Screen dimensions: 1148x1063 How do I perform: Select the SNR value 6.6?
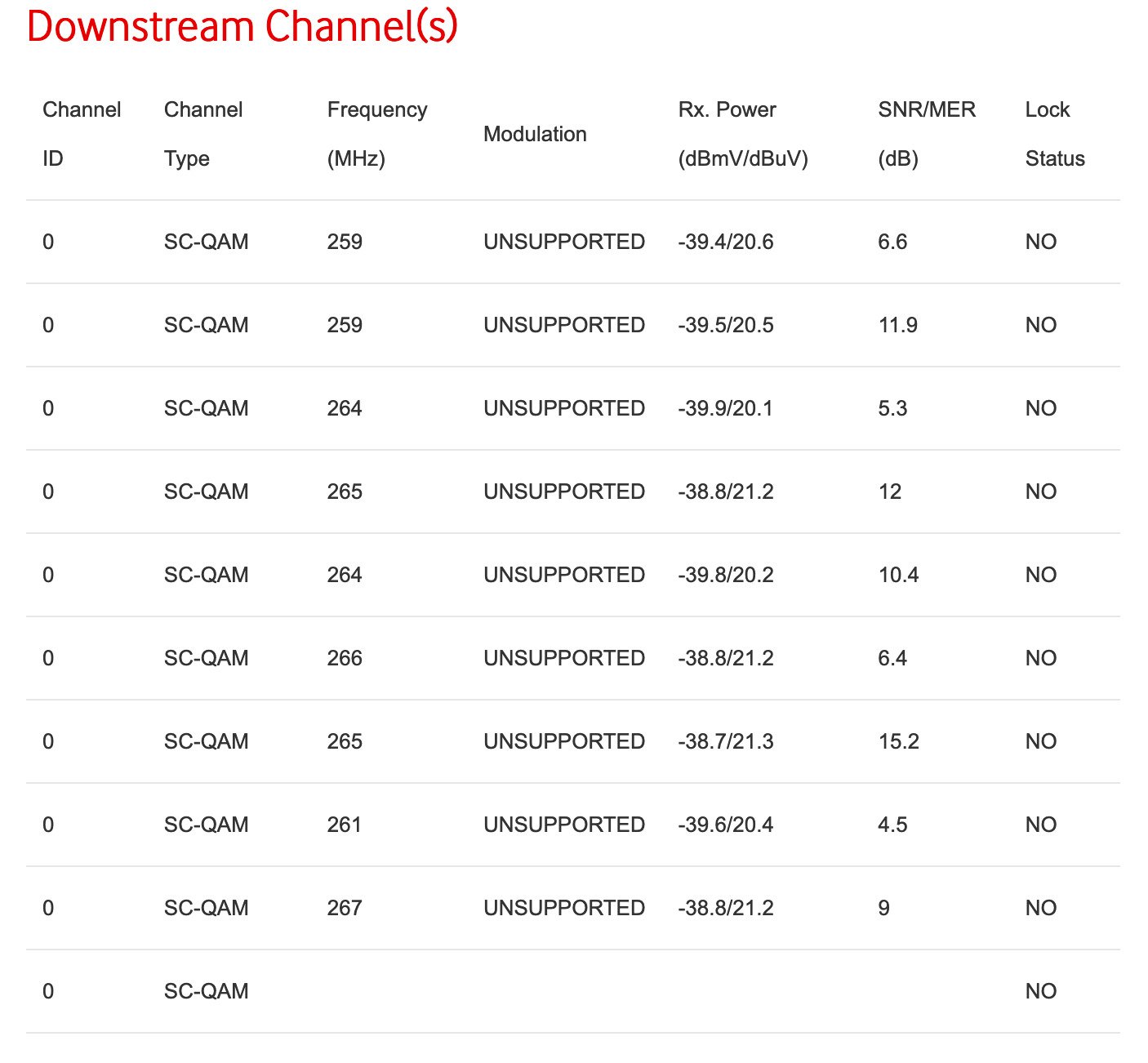coord(892,242)
